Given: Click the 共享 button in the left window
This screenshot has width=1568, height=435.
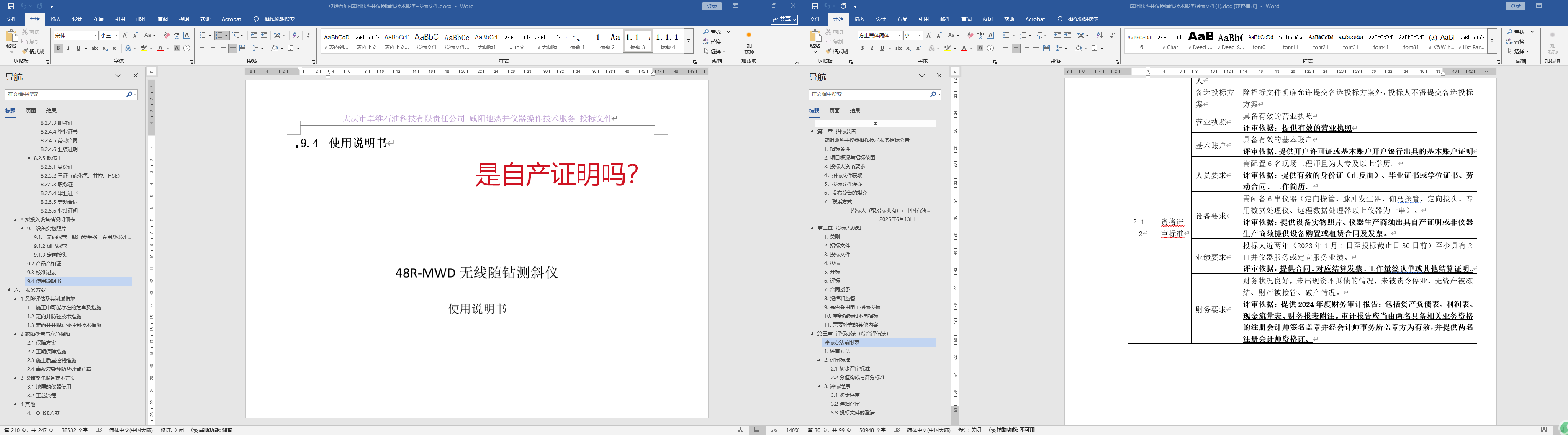Looking at the screenshot, I should click(x=784, y=20).
